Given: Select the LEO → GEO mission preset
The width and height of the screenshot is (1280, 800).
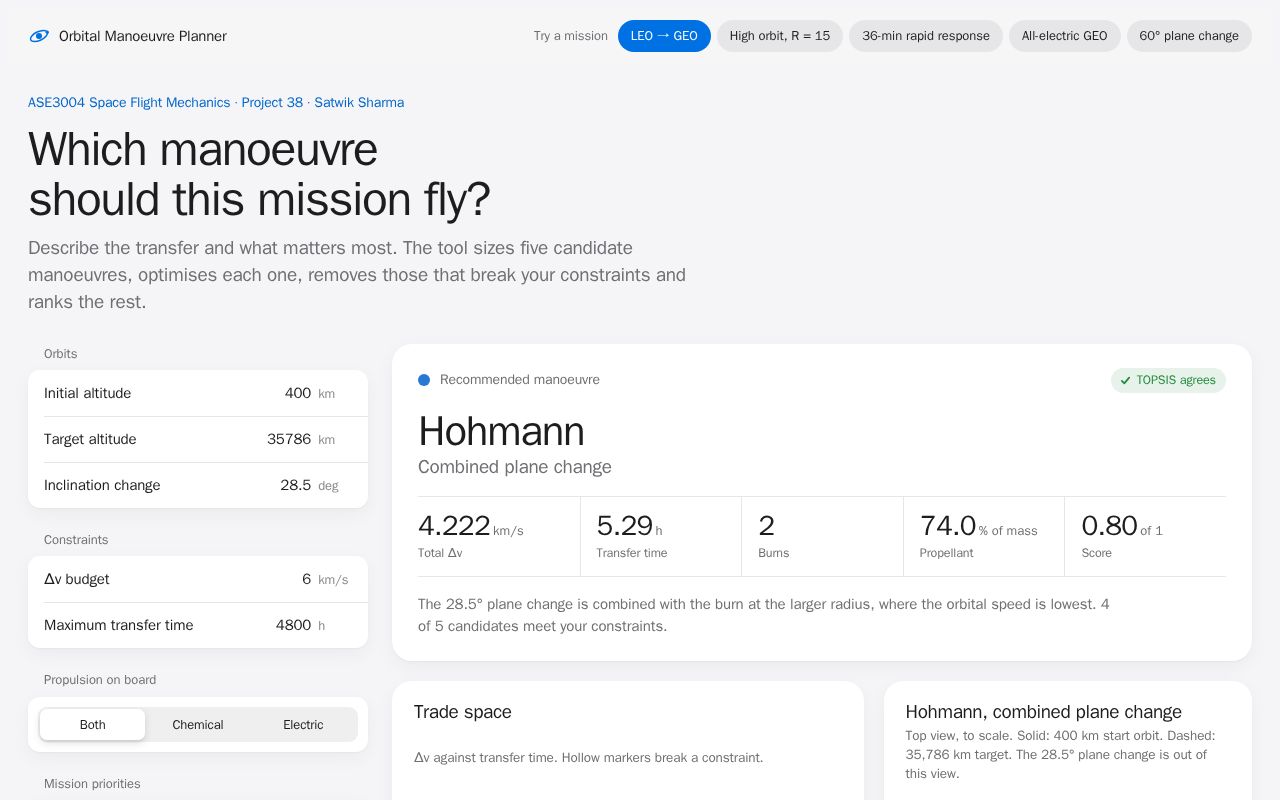Looking at the screenshot, I should point(664,36).
